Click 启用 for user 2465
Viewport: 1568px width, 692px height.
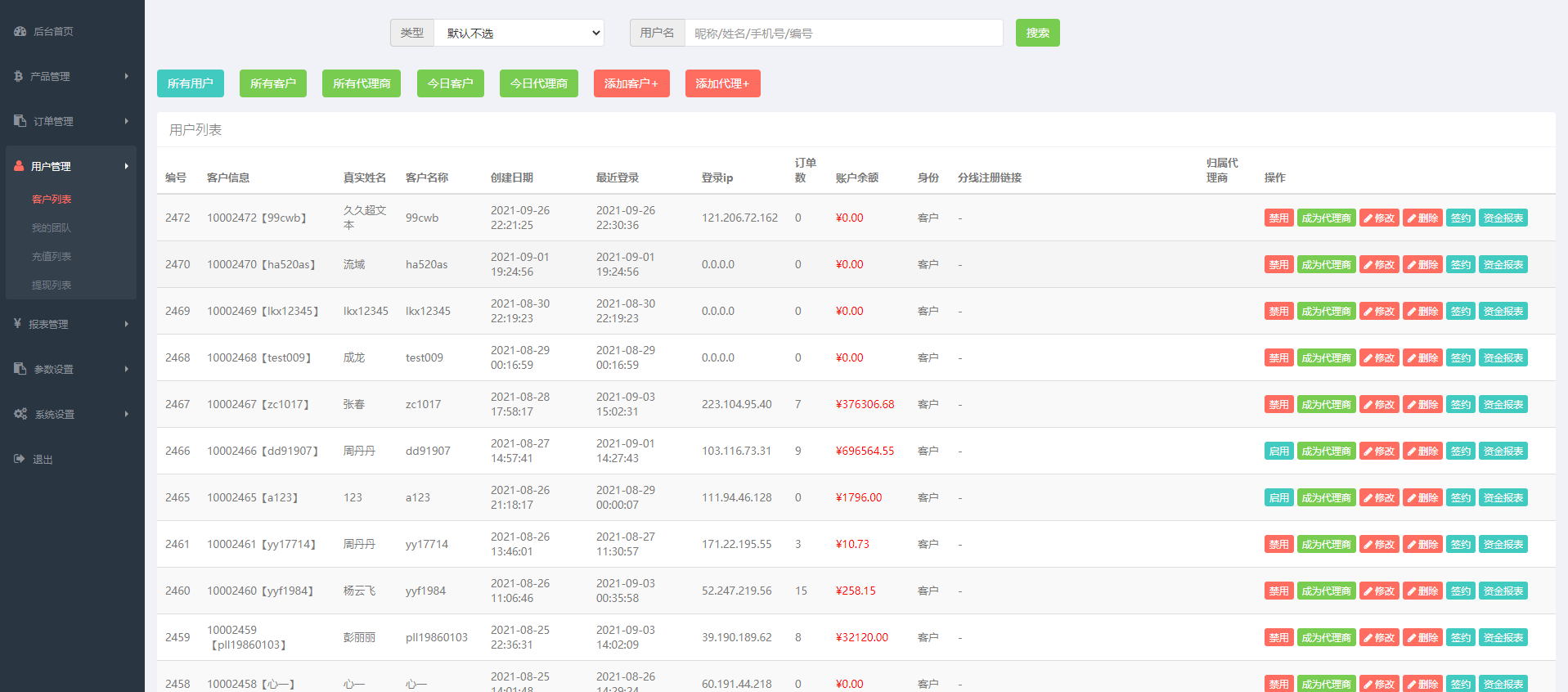[x=1279, y=497]
